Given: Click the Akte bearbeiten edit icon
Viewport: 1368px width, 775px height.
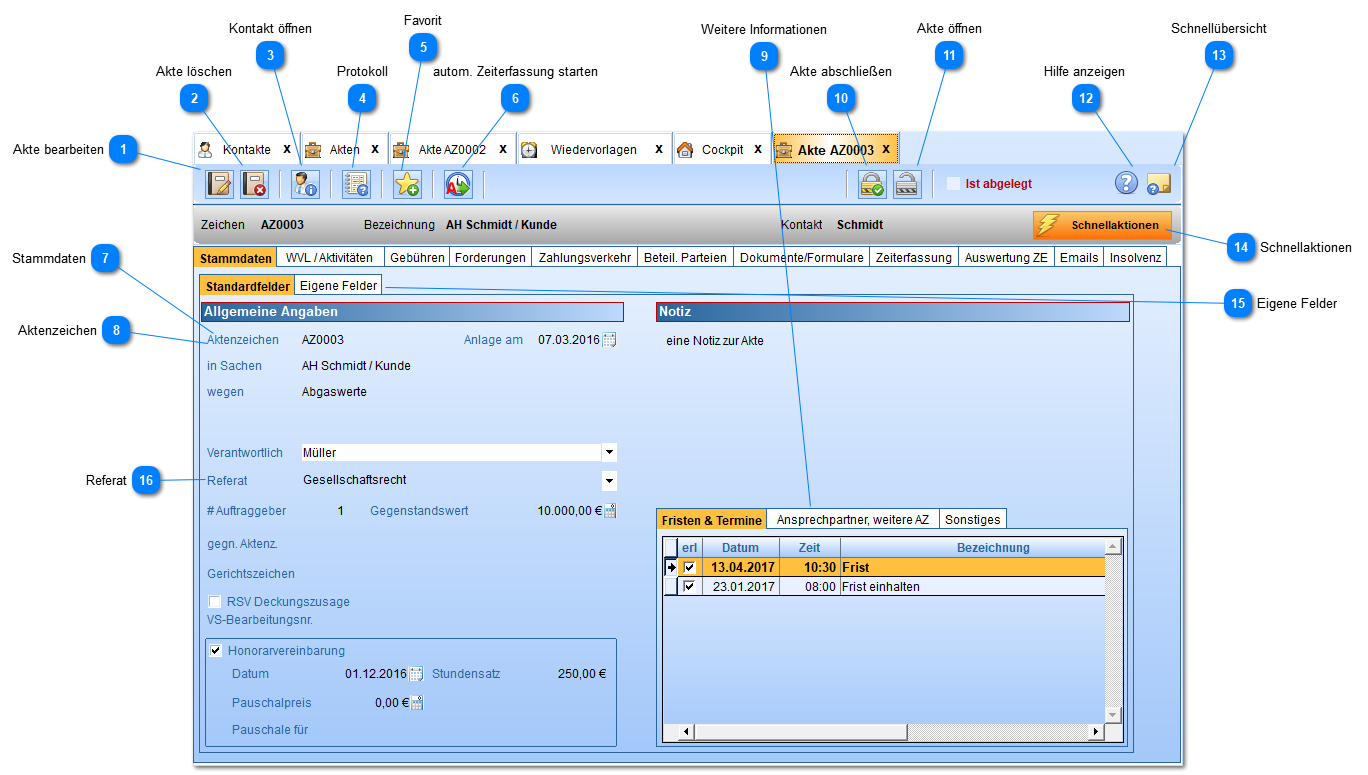Looking at the screenshot, I should pos(219,184).
